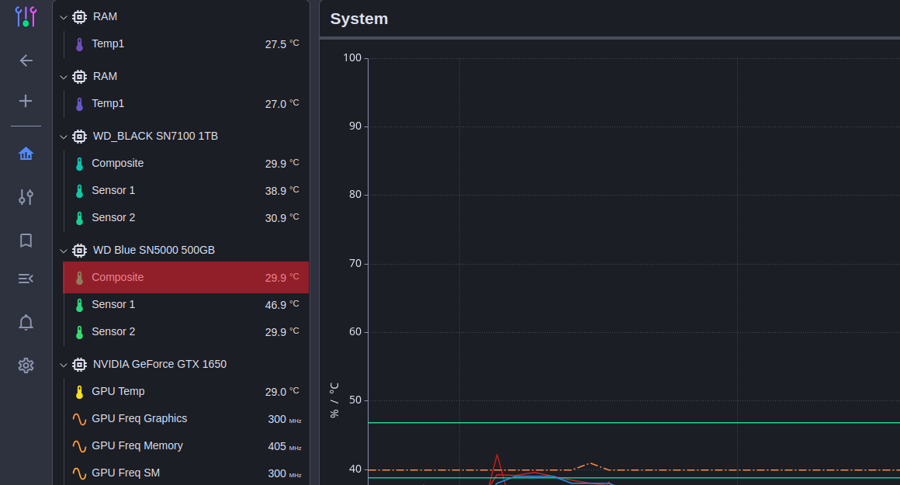Select the GPU Temp sensor

point(186,392)
